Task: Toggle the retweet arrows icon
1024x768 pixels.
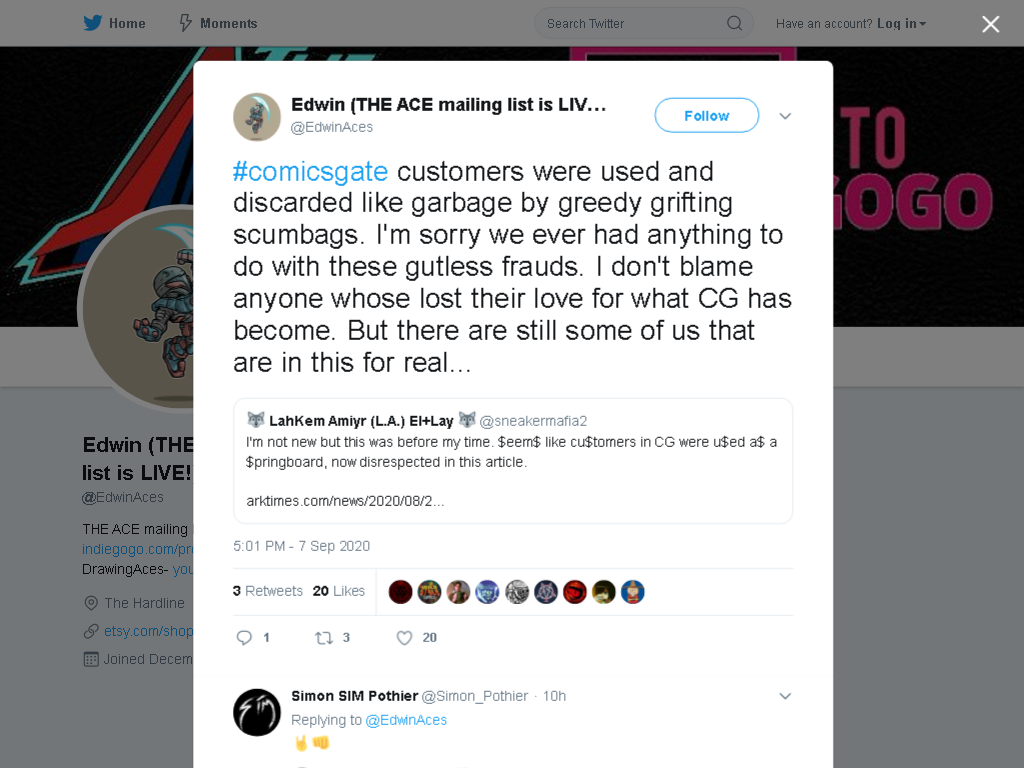Action: [324, 637]
